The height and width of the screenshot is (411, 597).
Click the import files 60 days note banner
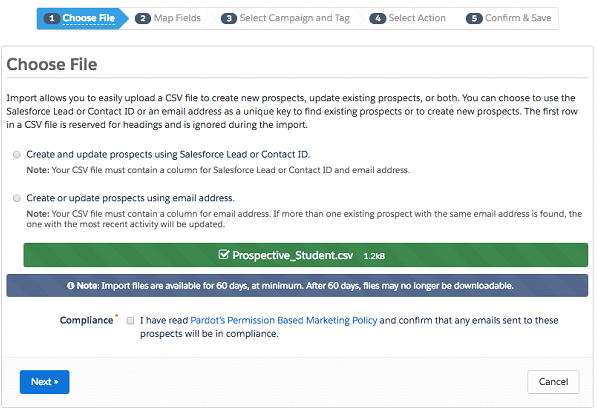297,286
